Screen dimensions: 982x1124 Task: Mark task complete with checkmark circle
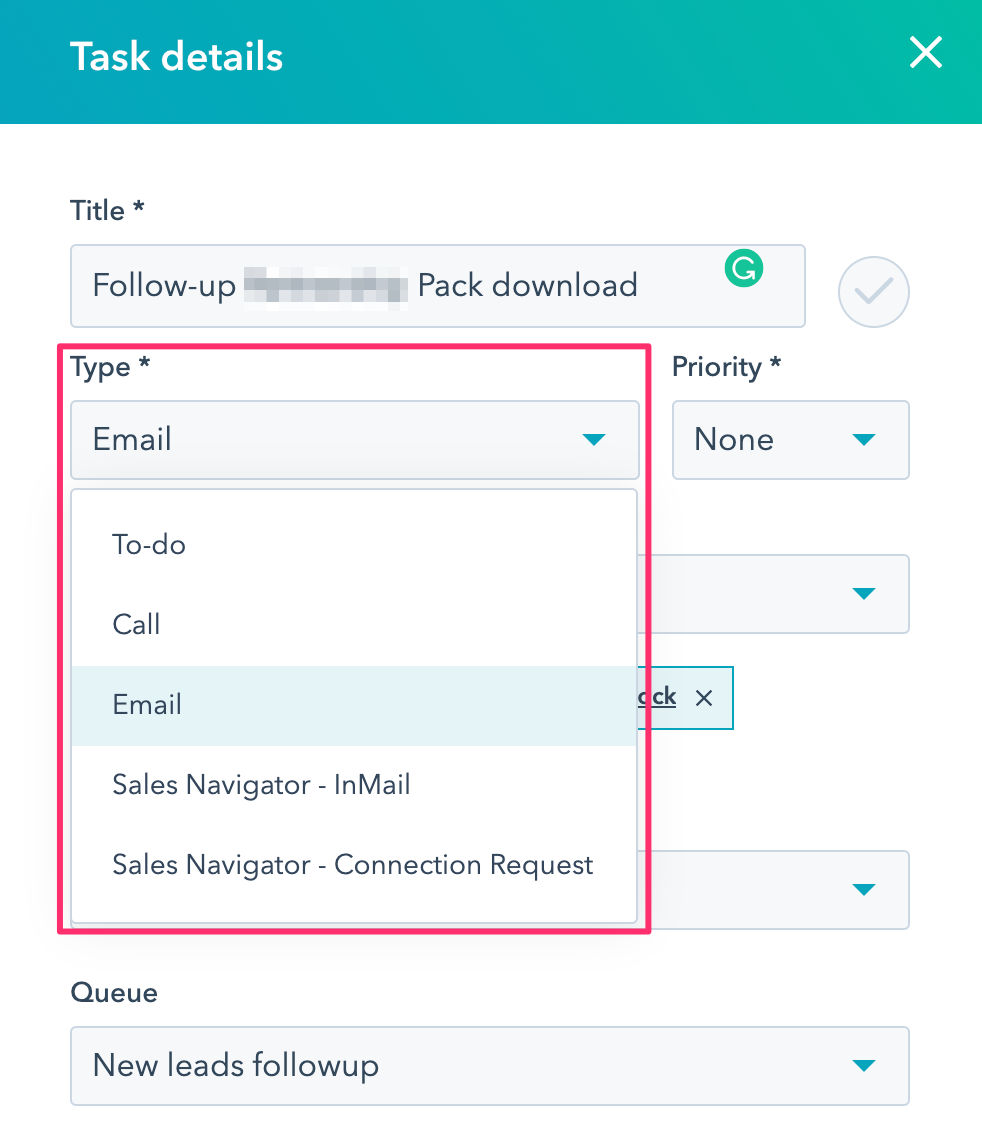(x=873, y=292)
